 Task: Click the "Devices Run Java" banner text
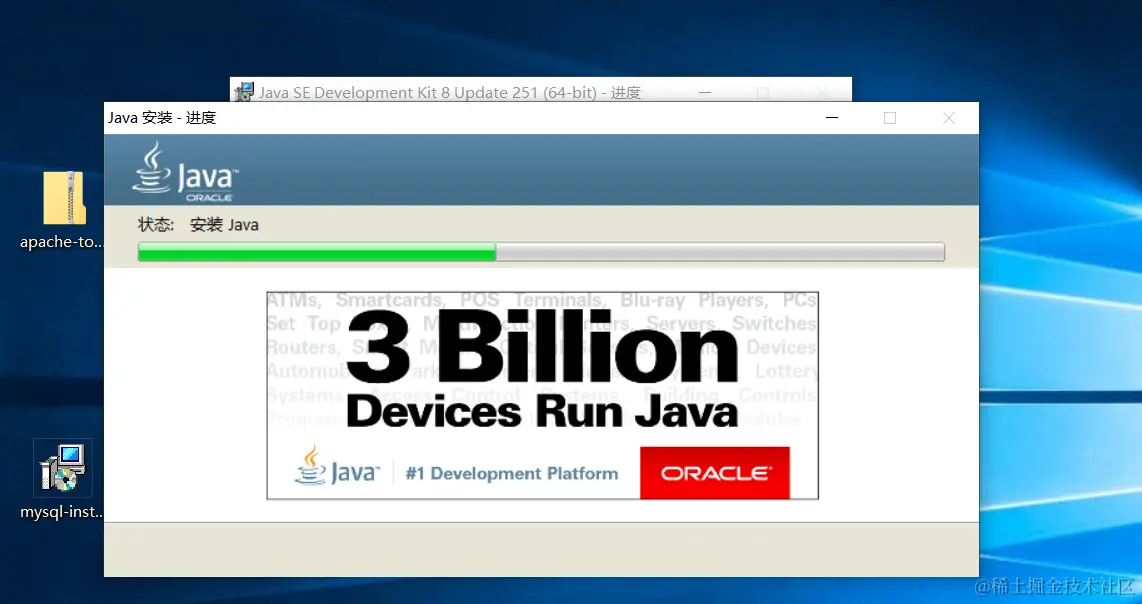coord(543,411)
